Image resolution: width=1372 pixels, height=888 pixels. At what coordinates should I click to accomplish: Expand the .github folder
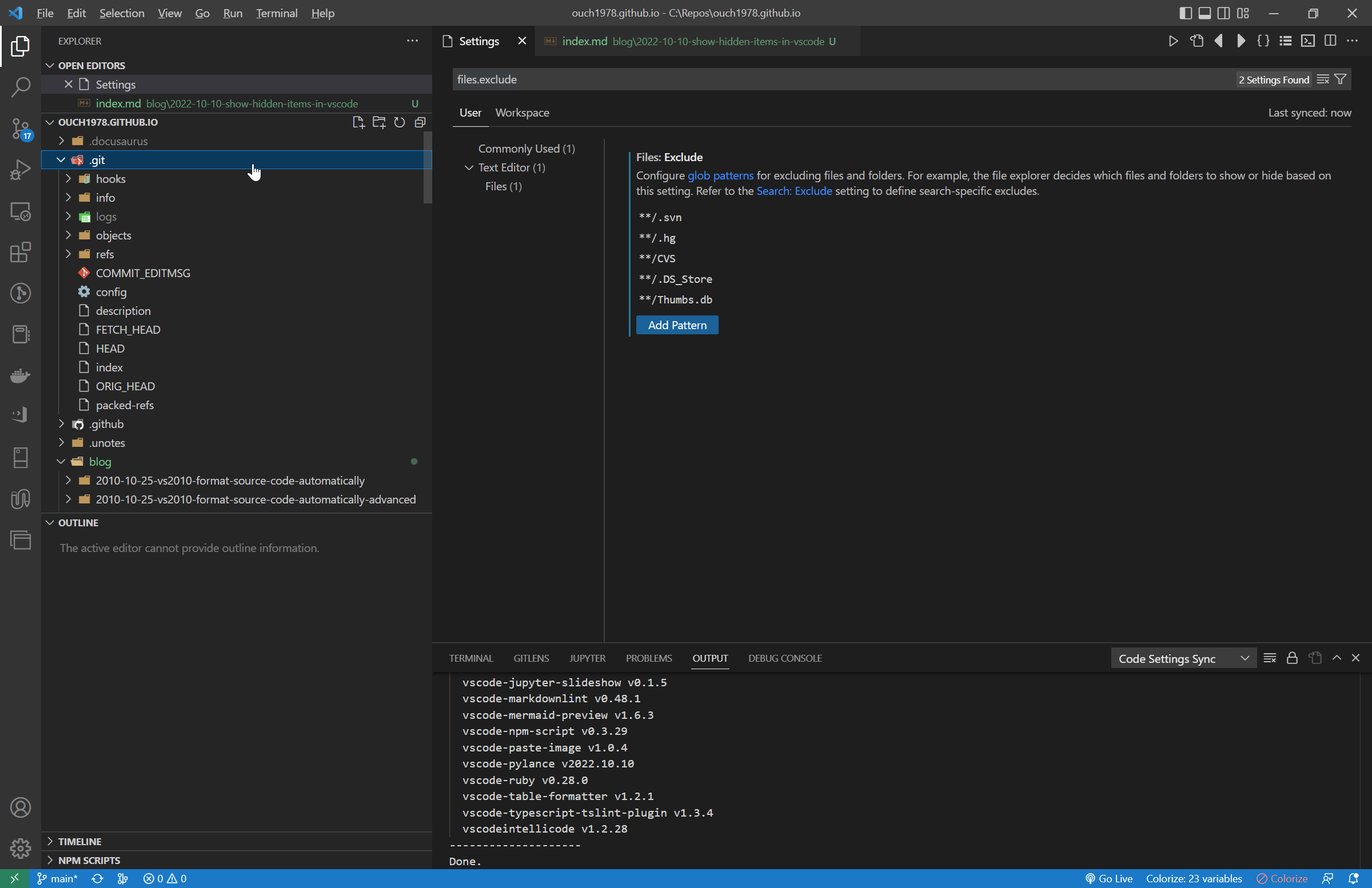[x=61, y=424]
